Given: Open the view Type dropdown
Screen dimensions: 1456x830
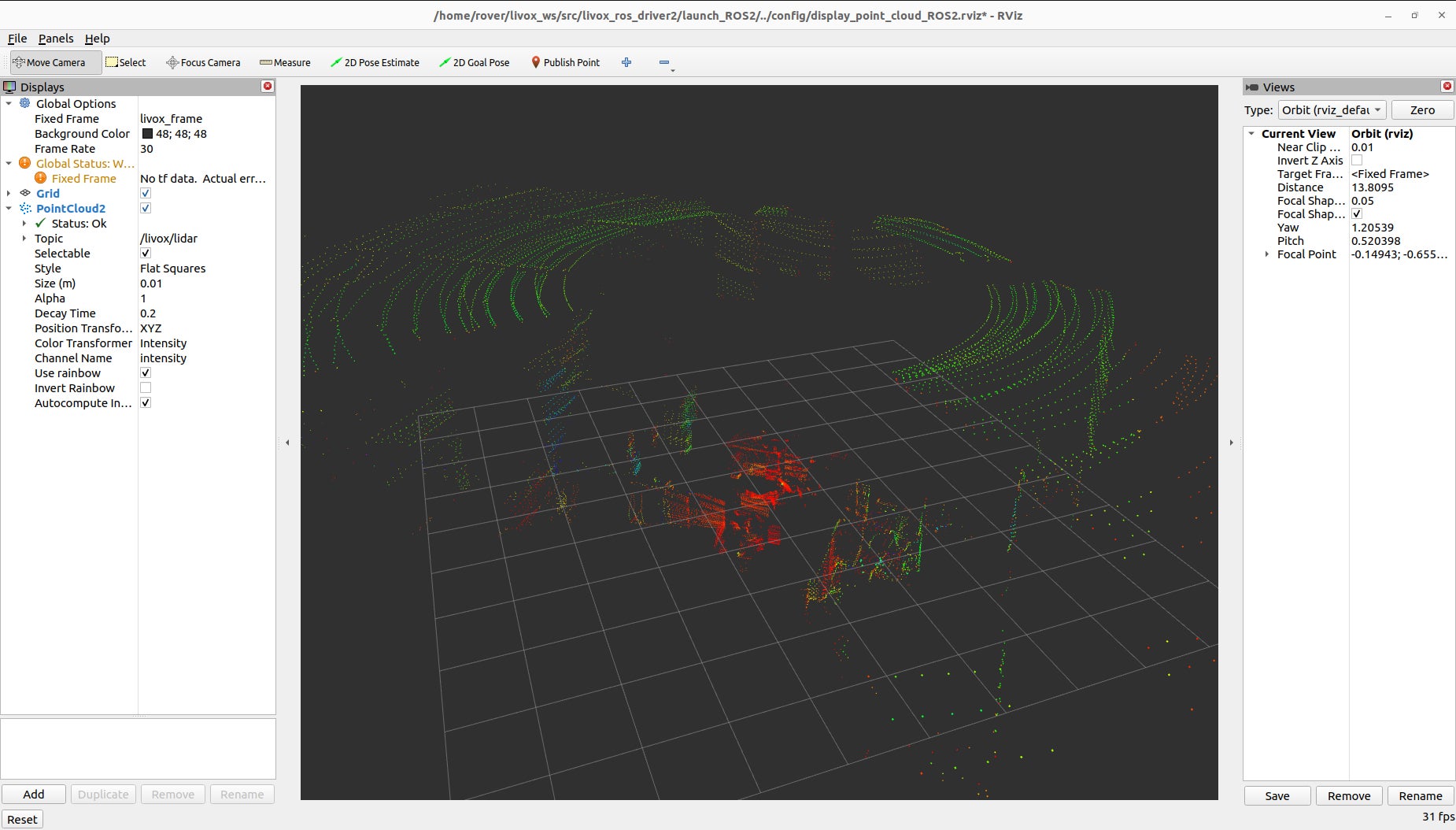Looking at the screenshot, I should (x=1332, y=110).
